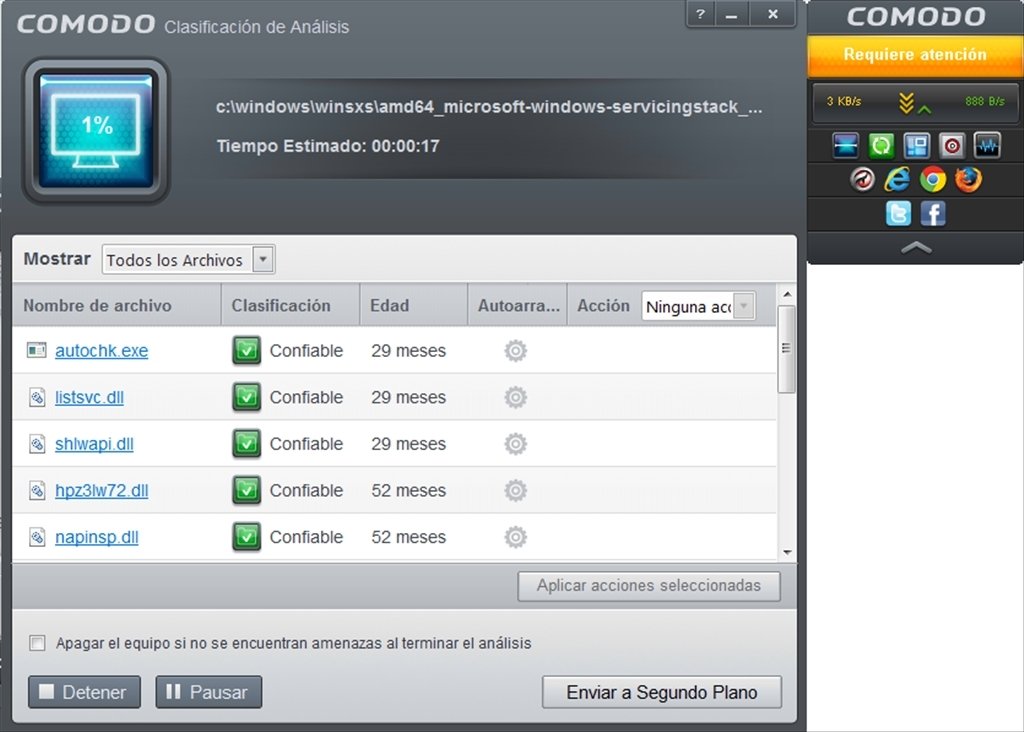Screen dimensions: 1024x732
Task: Click the file list scroll up arrow
Action: pos(787,294)
